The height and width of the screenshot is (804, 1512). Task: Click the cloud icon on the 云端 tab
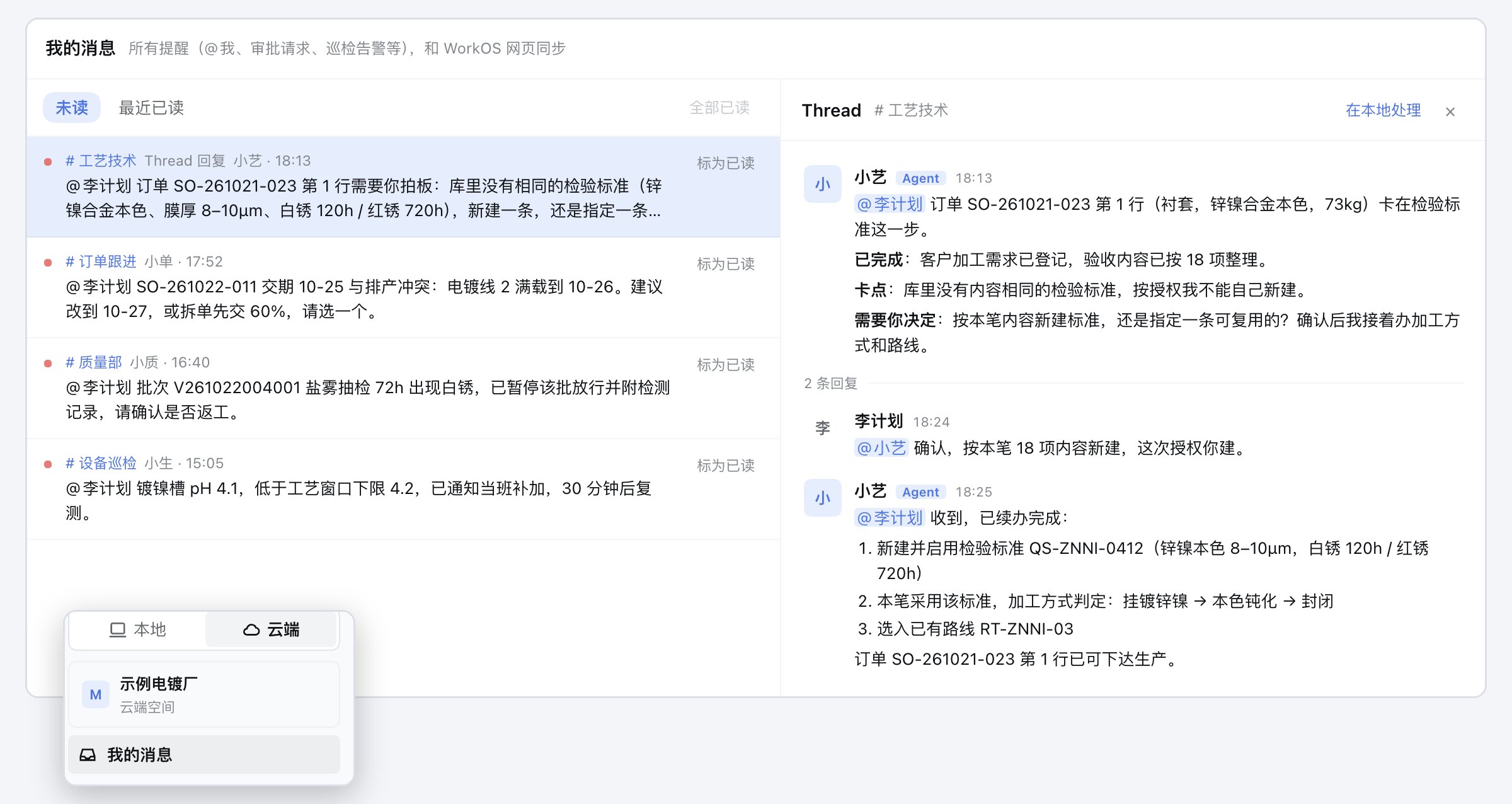(x=251, y=629)
